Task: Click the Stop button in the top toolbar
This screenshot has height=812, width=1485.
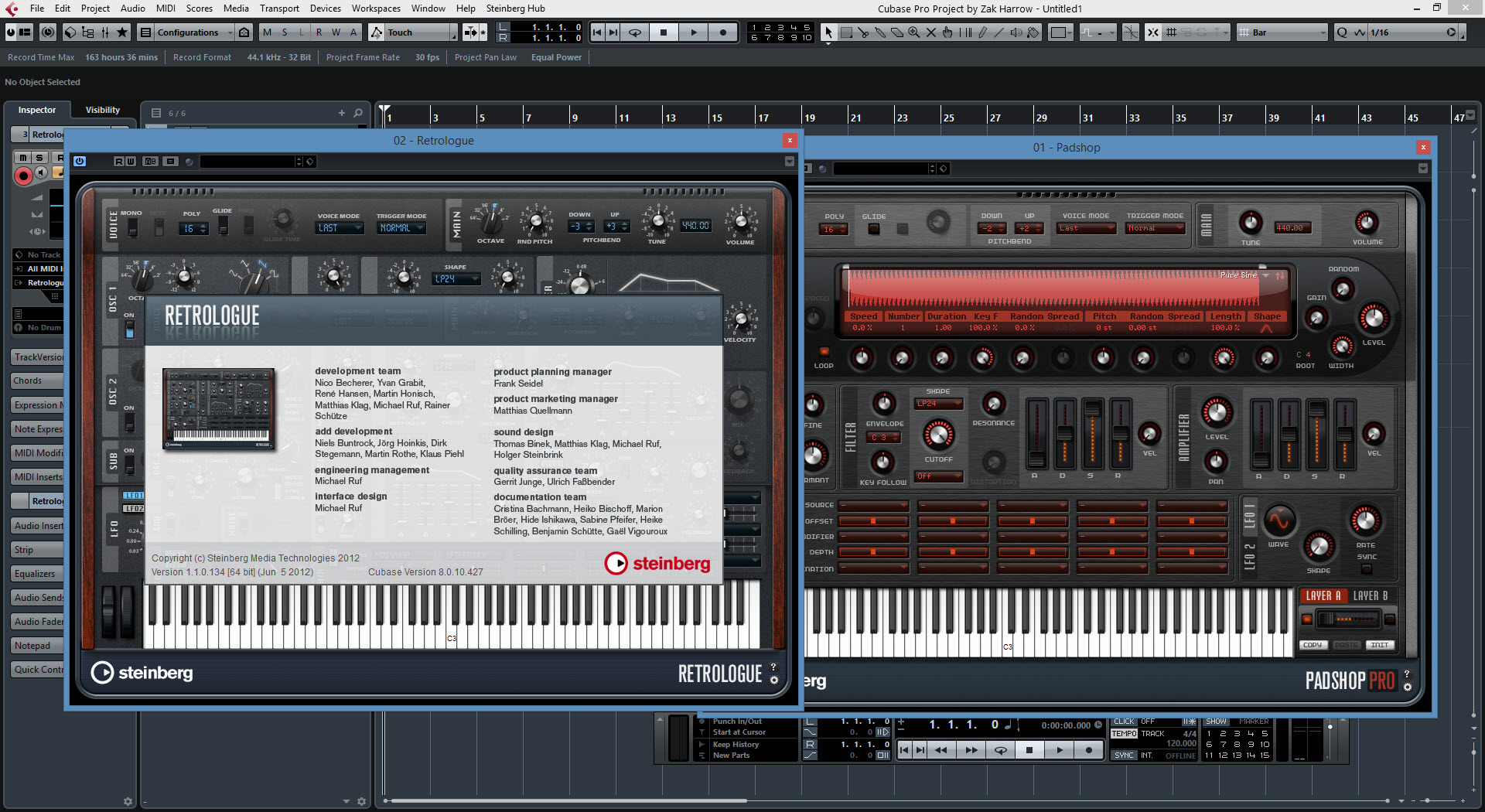Action: [x=664, y=32]
